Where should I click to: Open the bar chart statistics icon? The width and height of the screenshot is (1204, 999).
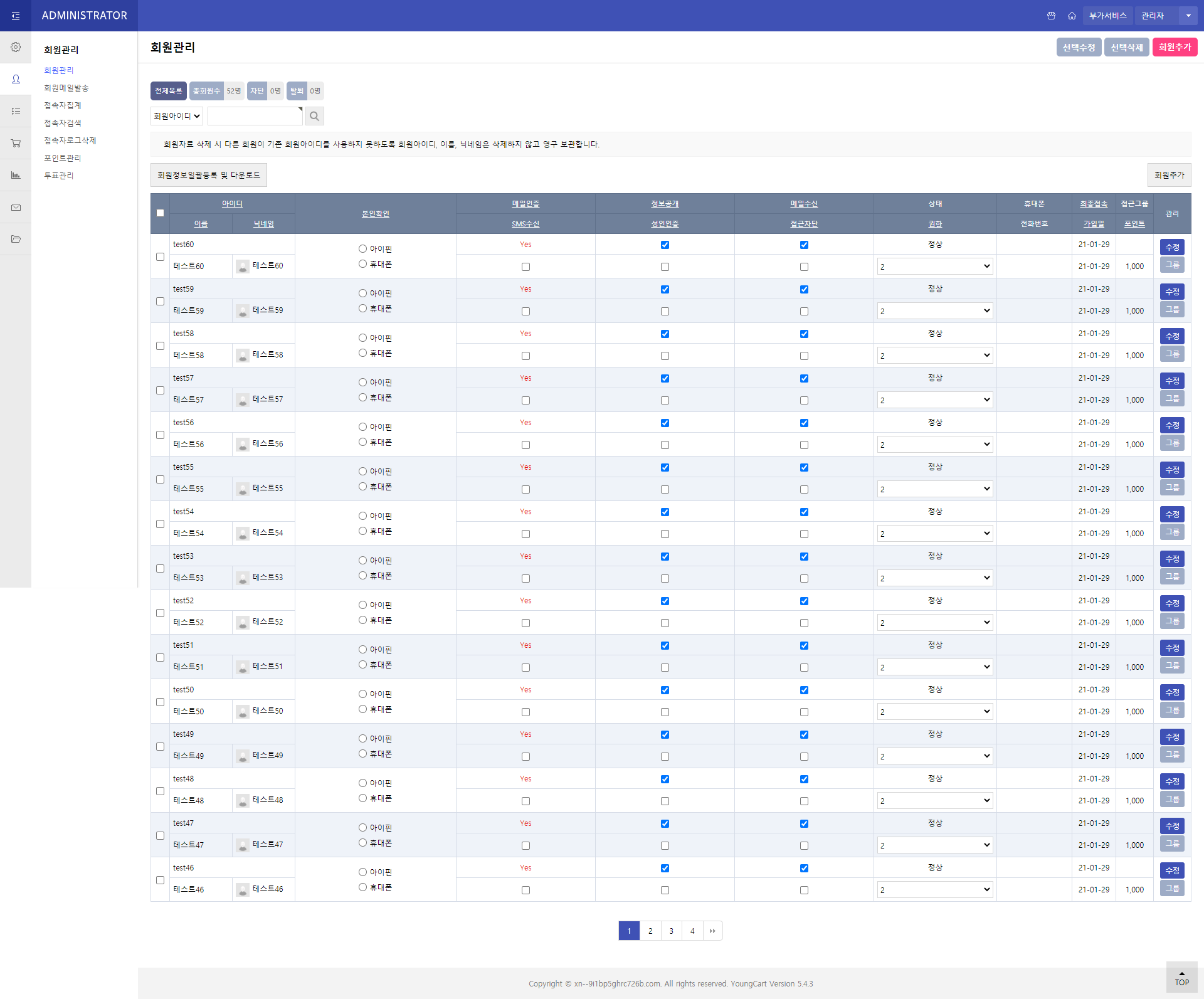16,175
